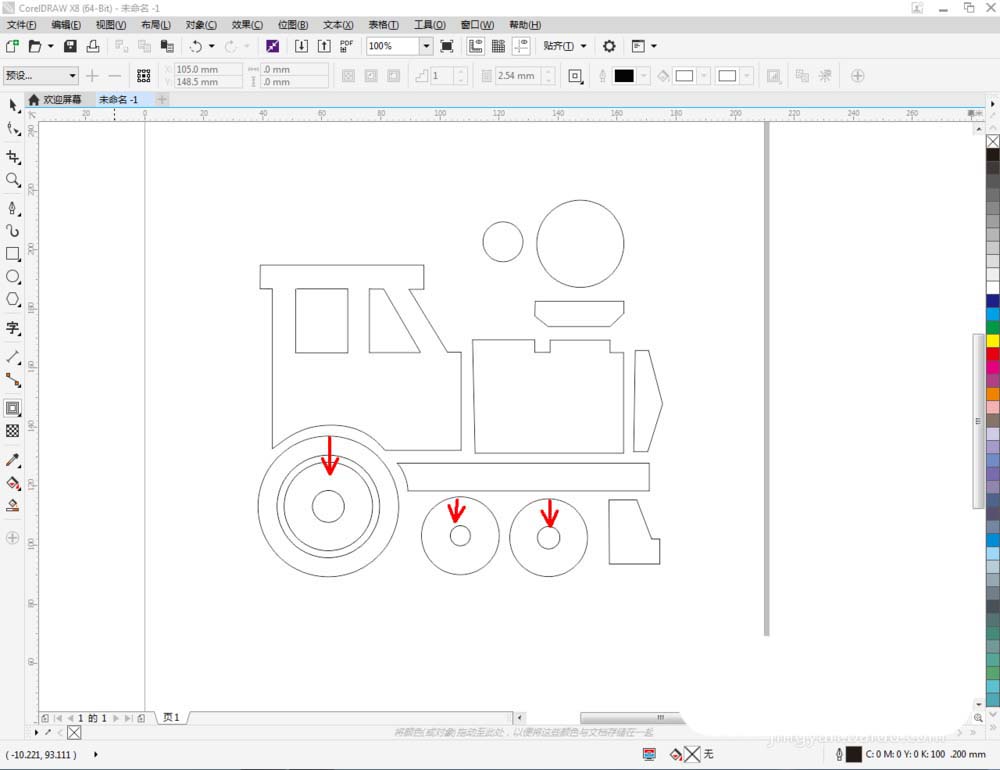This screenshot has height=770, width=1000.
Task: Expand the Open button's dropdown arrow
Action: click(x=50, y=46)
